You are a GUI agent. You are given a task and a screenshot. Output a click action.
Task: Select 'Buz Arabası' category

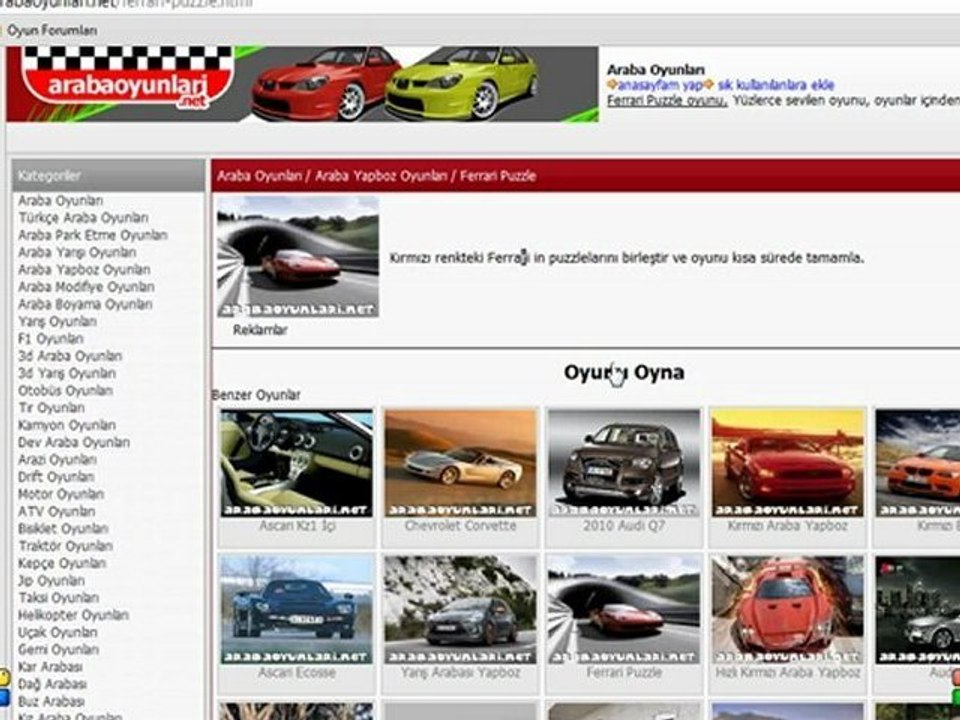click(x=51, y=701)
